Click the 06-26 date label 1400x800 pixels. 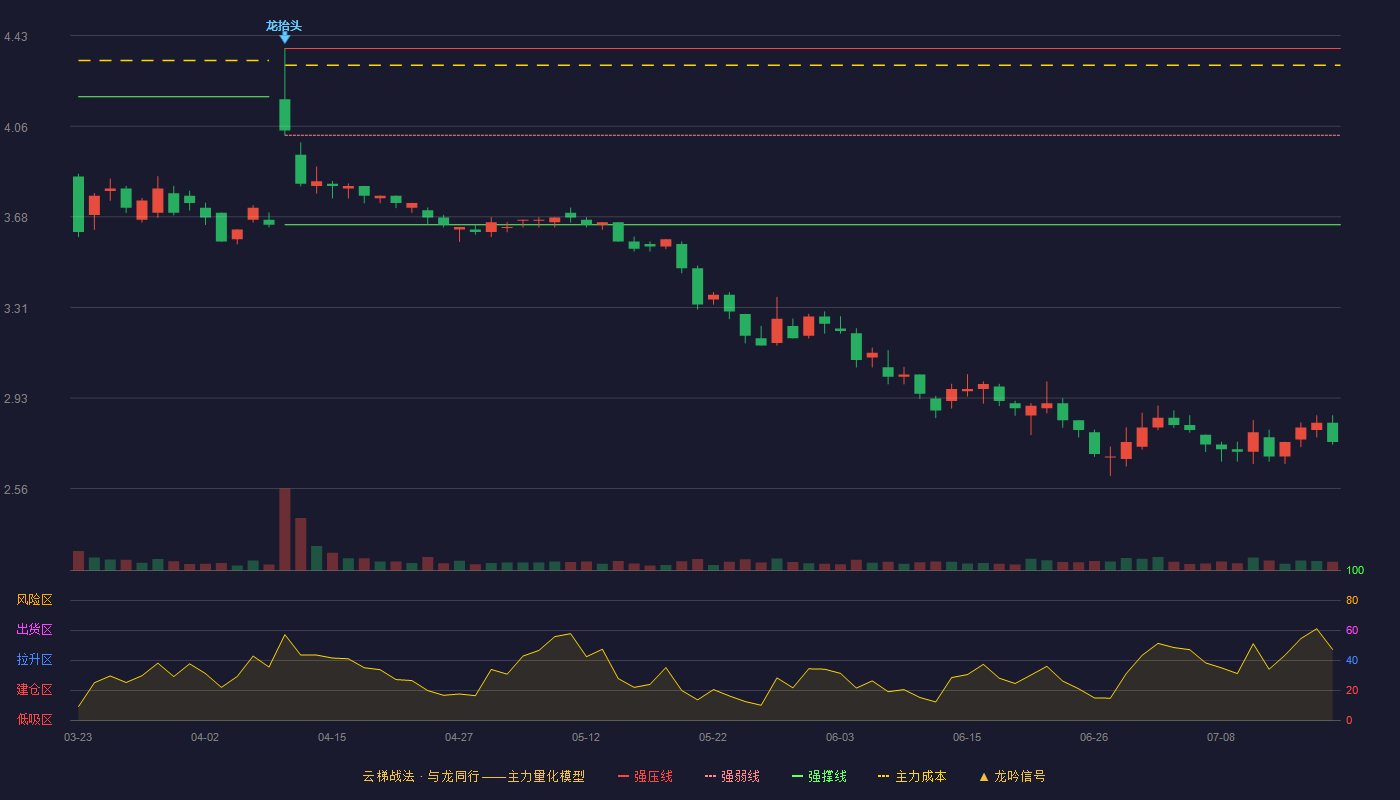point(1094,737)
